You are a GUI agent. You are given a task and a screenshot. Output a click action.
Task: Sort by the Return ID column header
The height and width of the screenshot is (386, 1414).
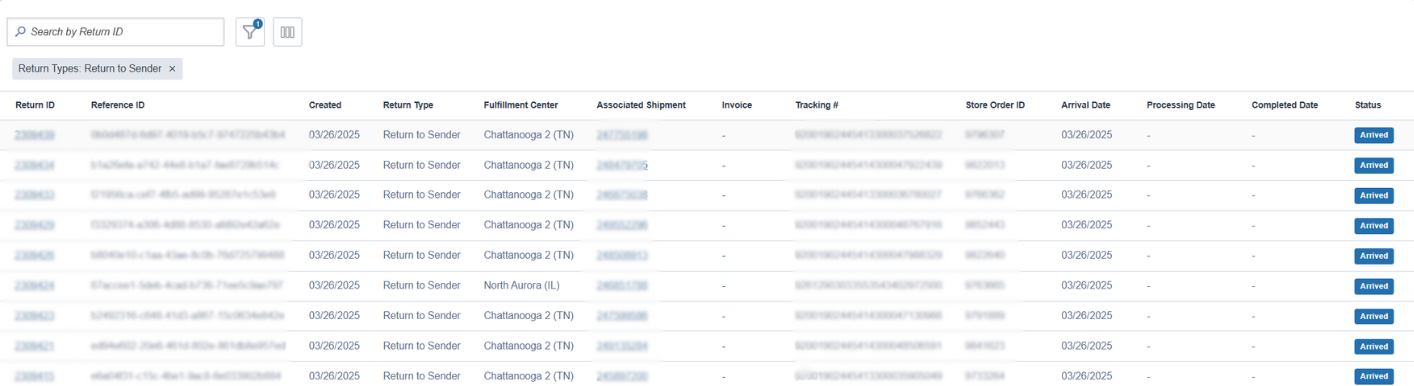pyautogui.click(x=35, y=105)
